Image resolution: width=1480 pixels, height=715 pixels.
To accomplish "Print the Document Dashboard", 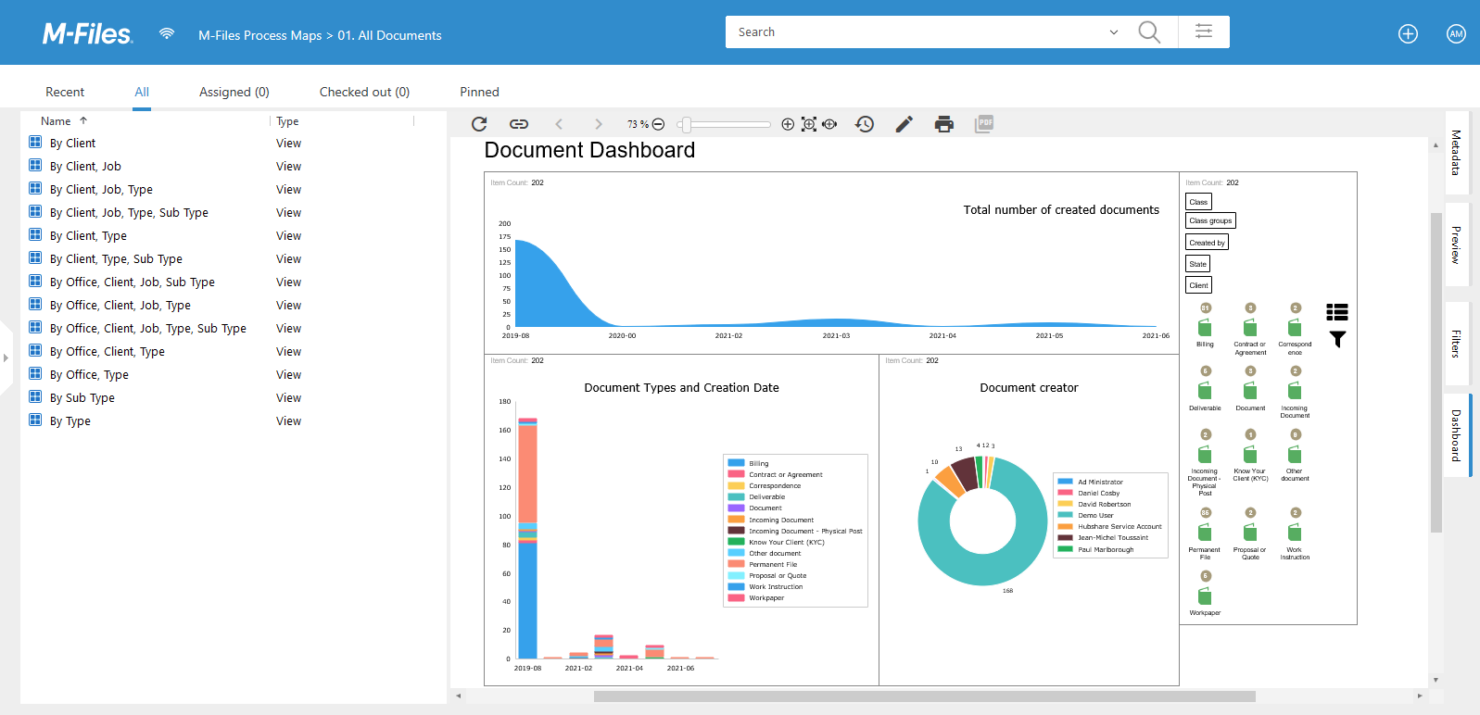I will point(944,123).
